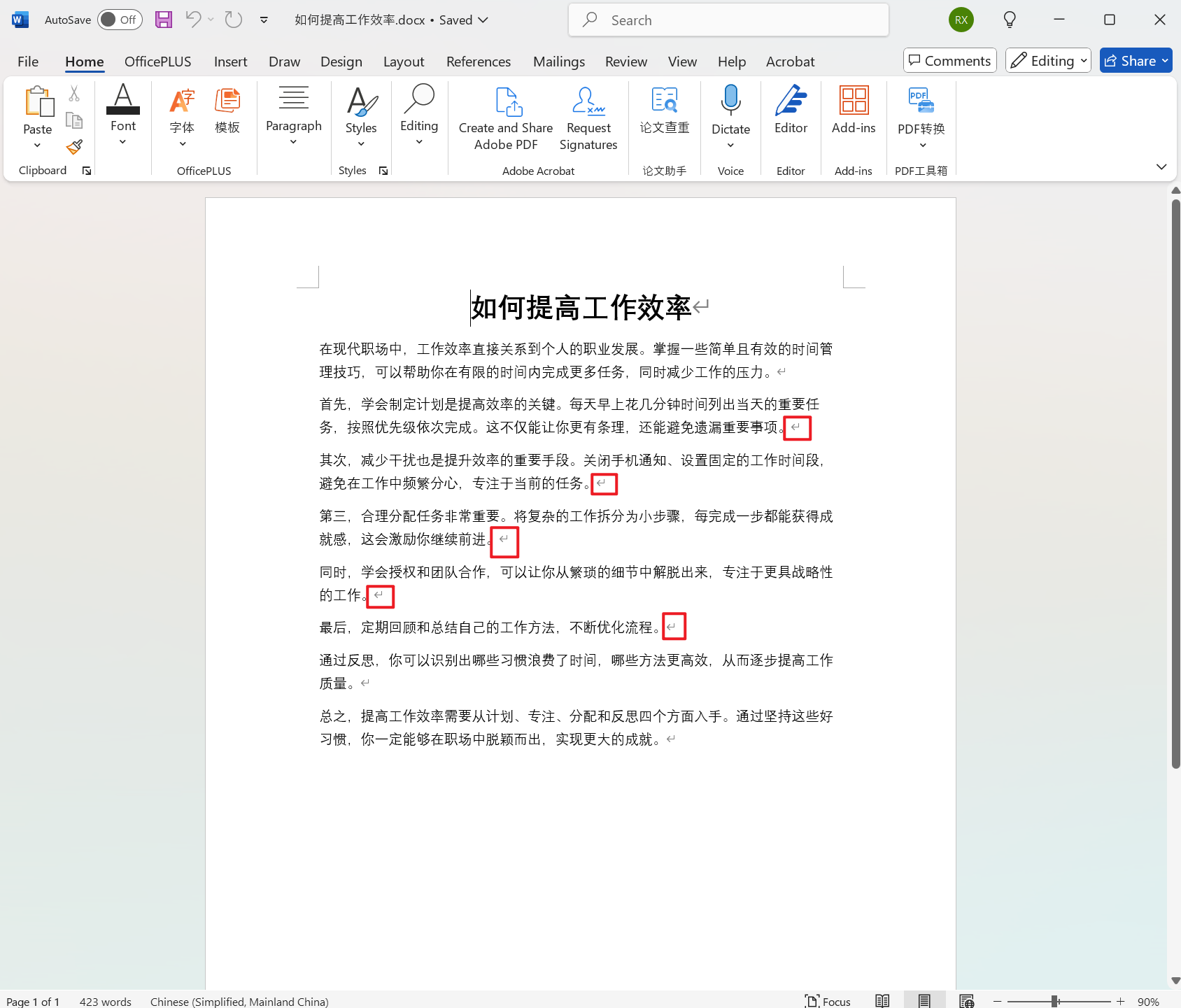
Task: Launch the 论文查重 plagiarism check tool
Action: click(x=665, y=112)
